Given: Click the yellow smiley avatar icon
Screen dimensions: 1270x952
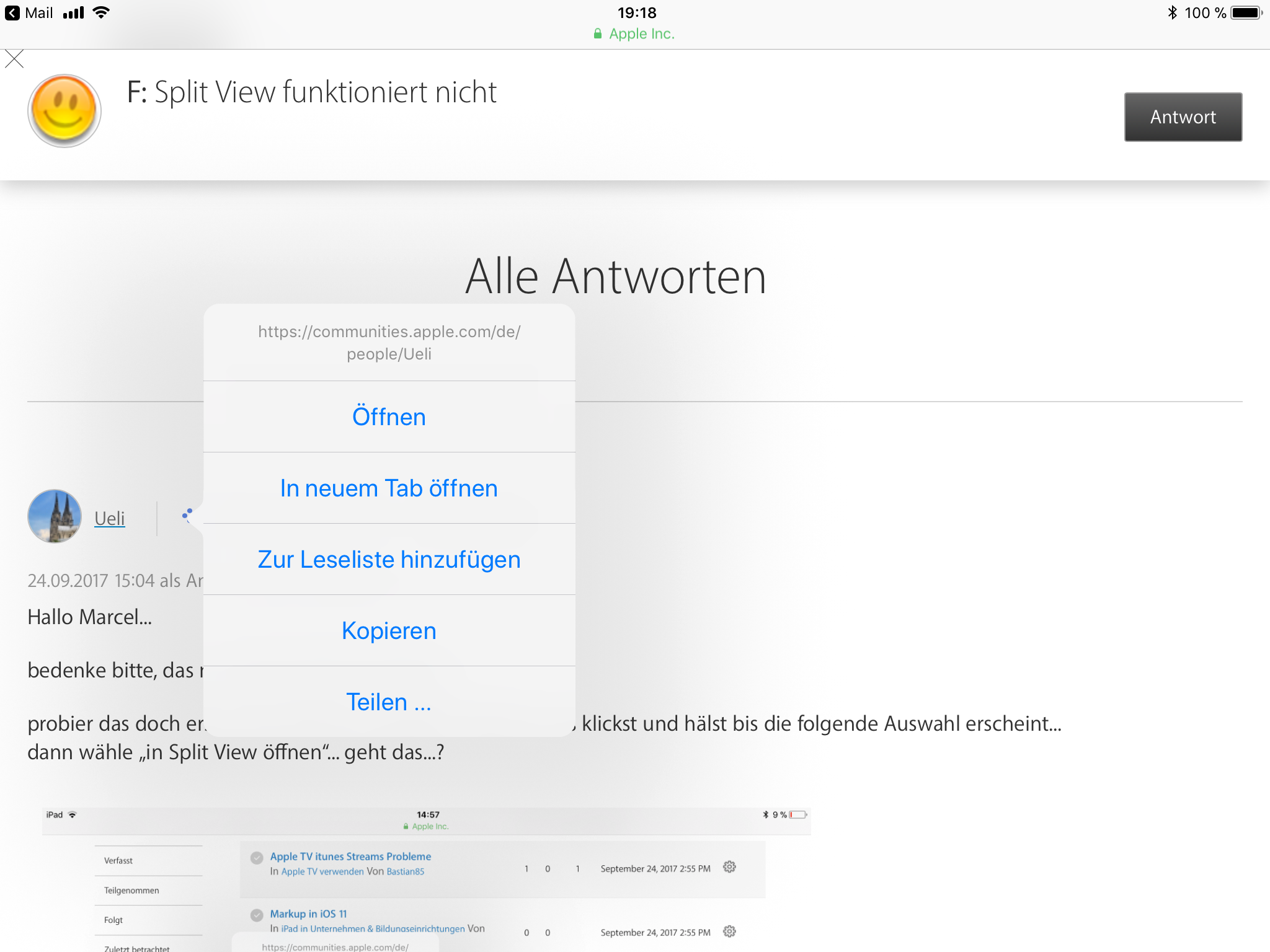Looking at the screenshot, I should 64,111.
